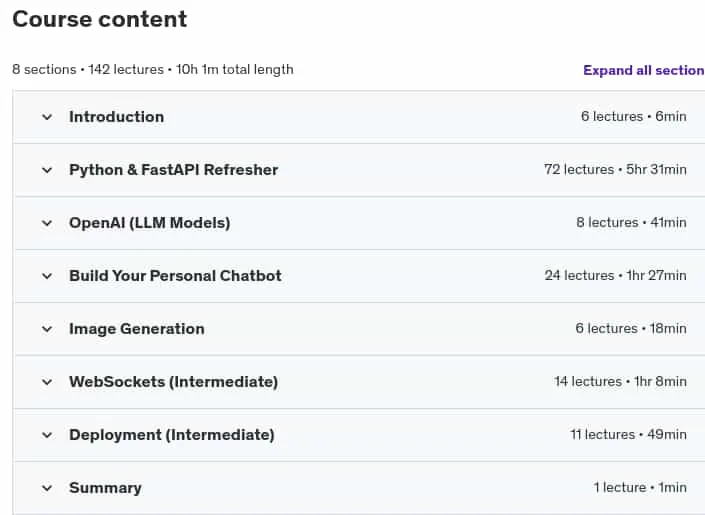This screenshot has height=515, width=705.
Task: Expand the Introduction section chevron
Action: (x=47, y=117)
